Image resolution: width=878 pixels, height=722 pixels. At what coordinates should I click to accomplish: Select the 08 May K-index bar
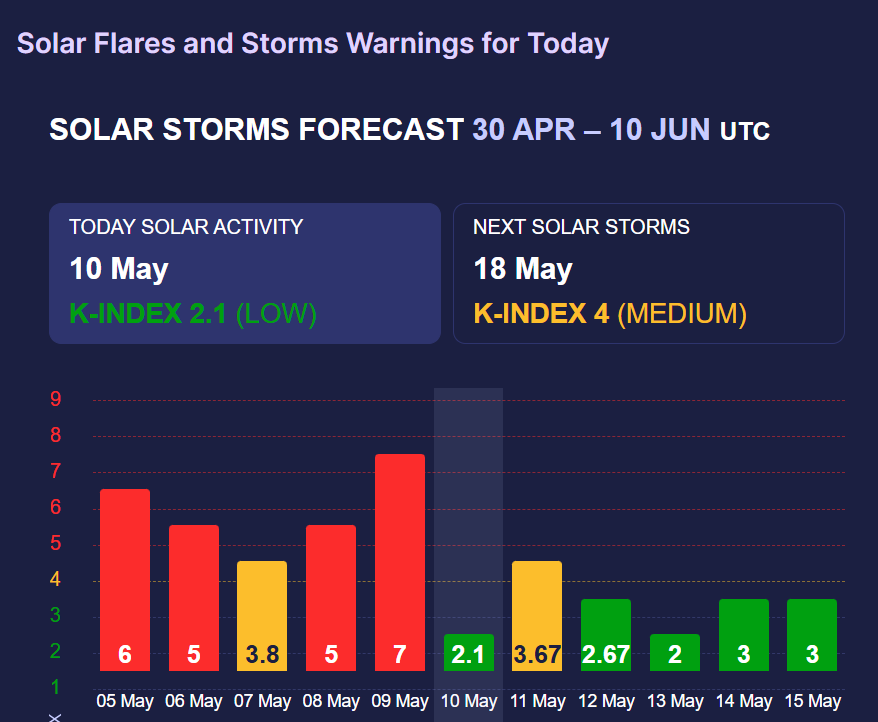[x=331, y=598]
